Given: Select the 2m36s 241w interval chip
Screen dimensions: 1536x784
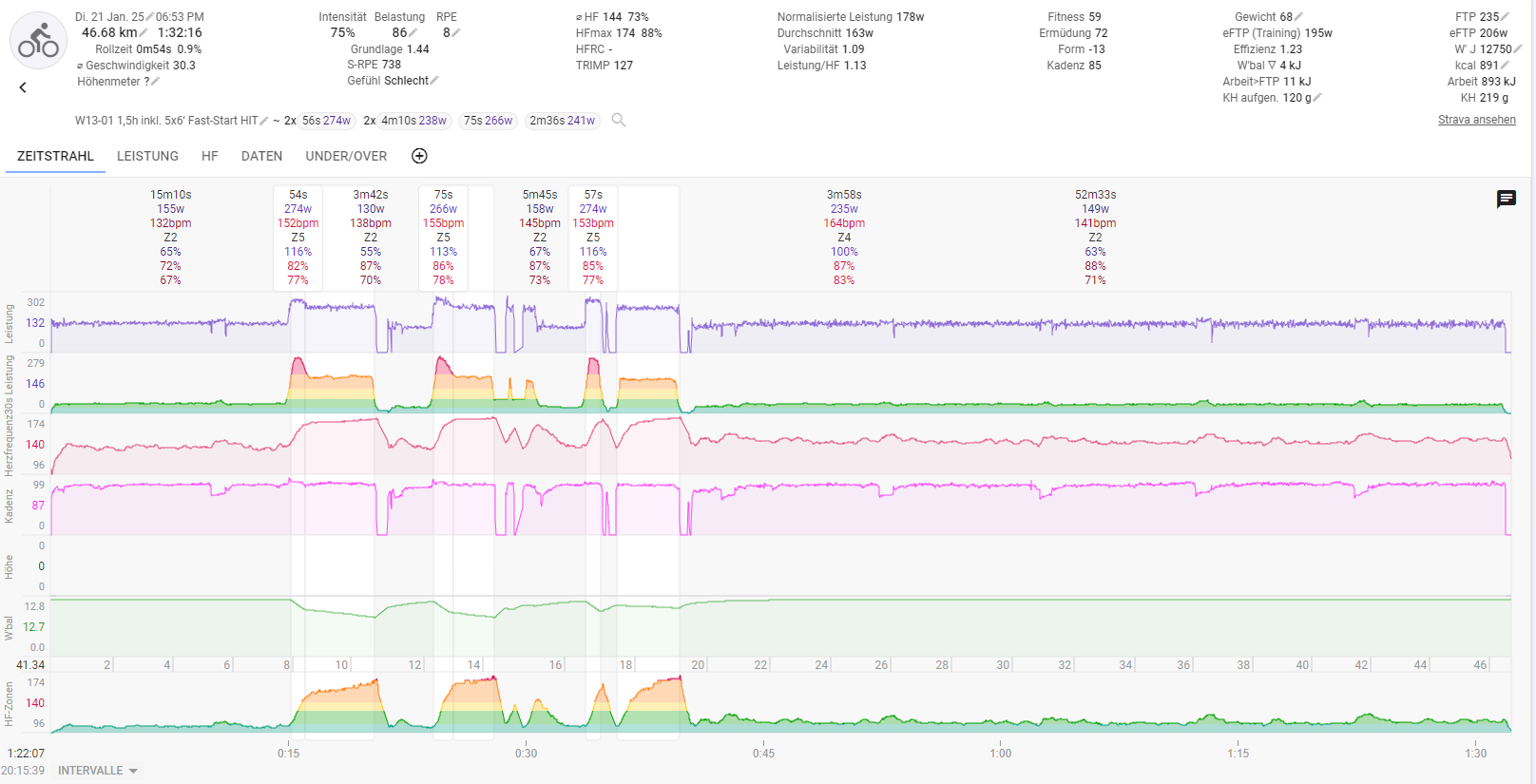Looking at the screenshot, I should tap(562, 121).
